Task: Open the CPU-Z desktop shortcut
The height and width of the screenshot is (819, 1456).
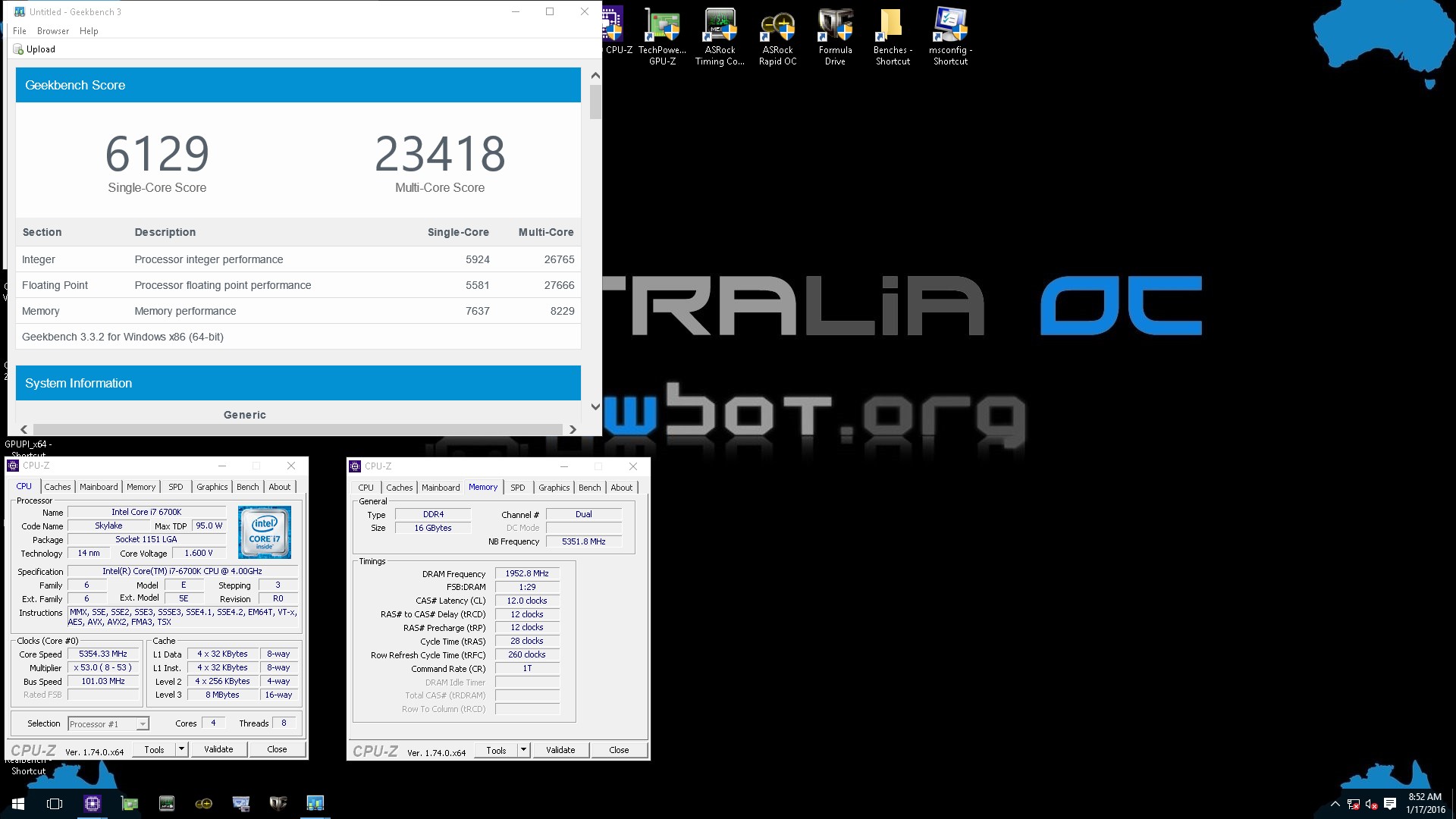Action: [613, 32]
